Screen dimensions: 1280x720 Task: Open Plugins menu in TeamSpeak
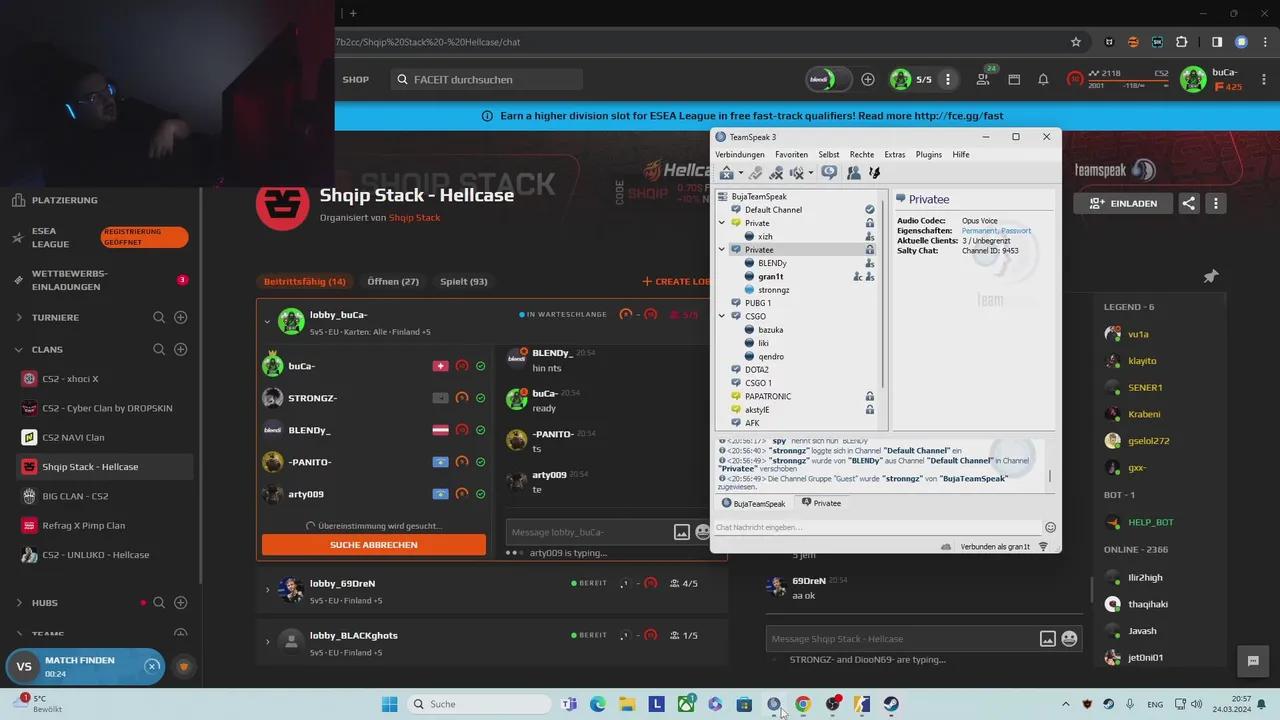pyautogui.click(x=929, y=155)
